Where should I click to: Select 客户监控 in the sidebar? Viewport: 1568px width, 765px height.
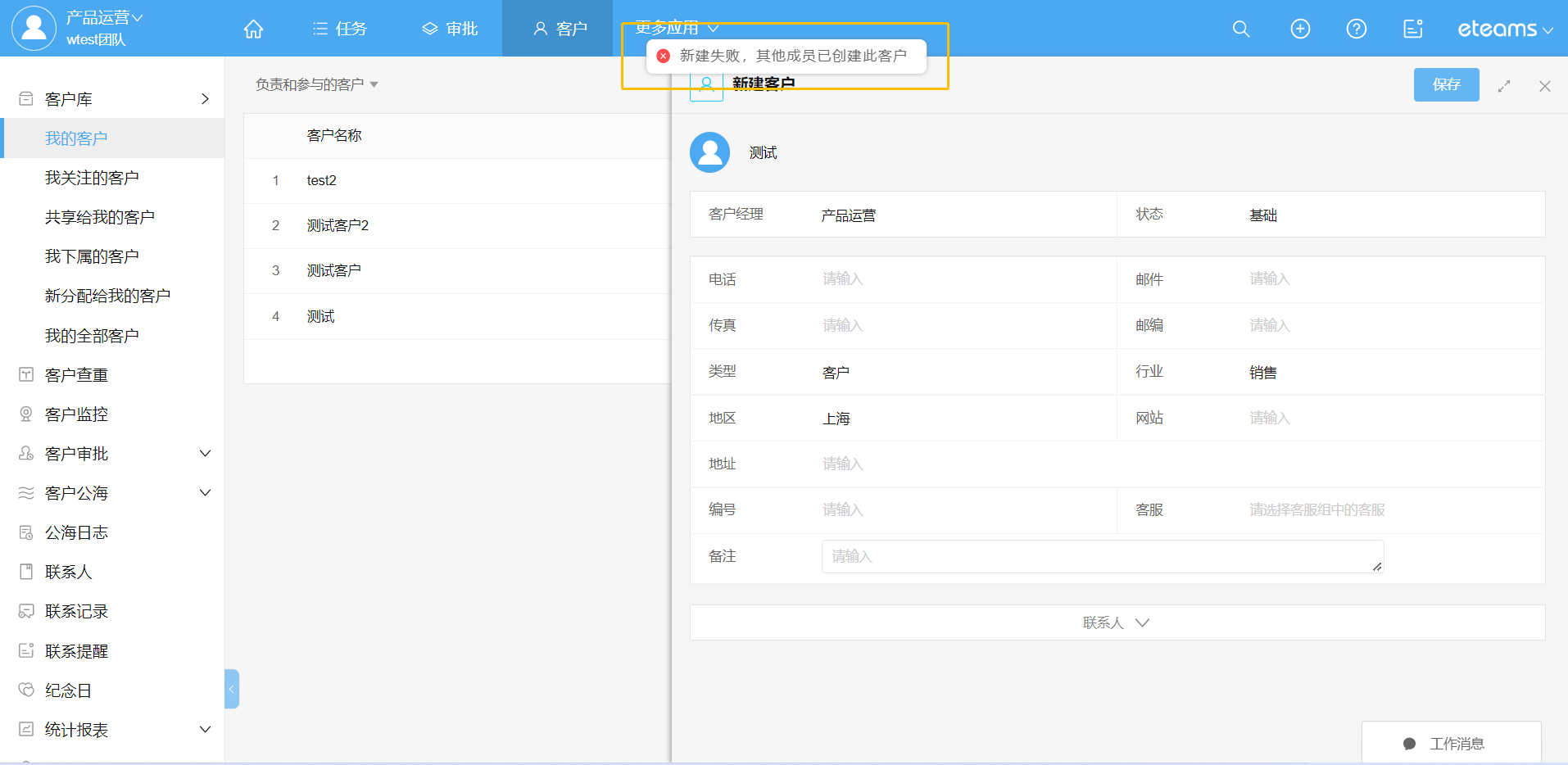[x=76, y=414]
